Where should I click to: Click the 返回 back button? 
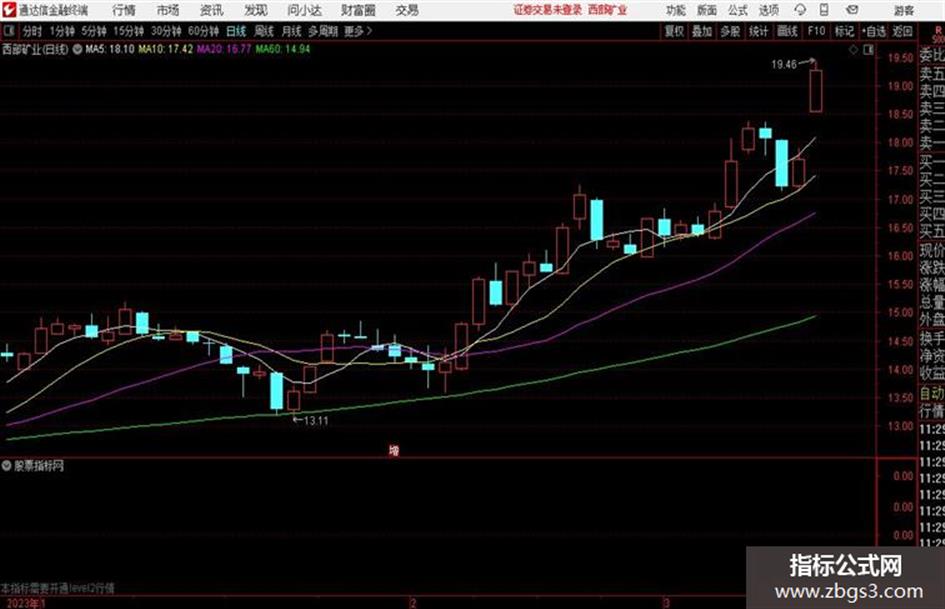coord(902,31)
